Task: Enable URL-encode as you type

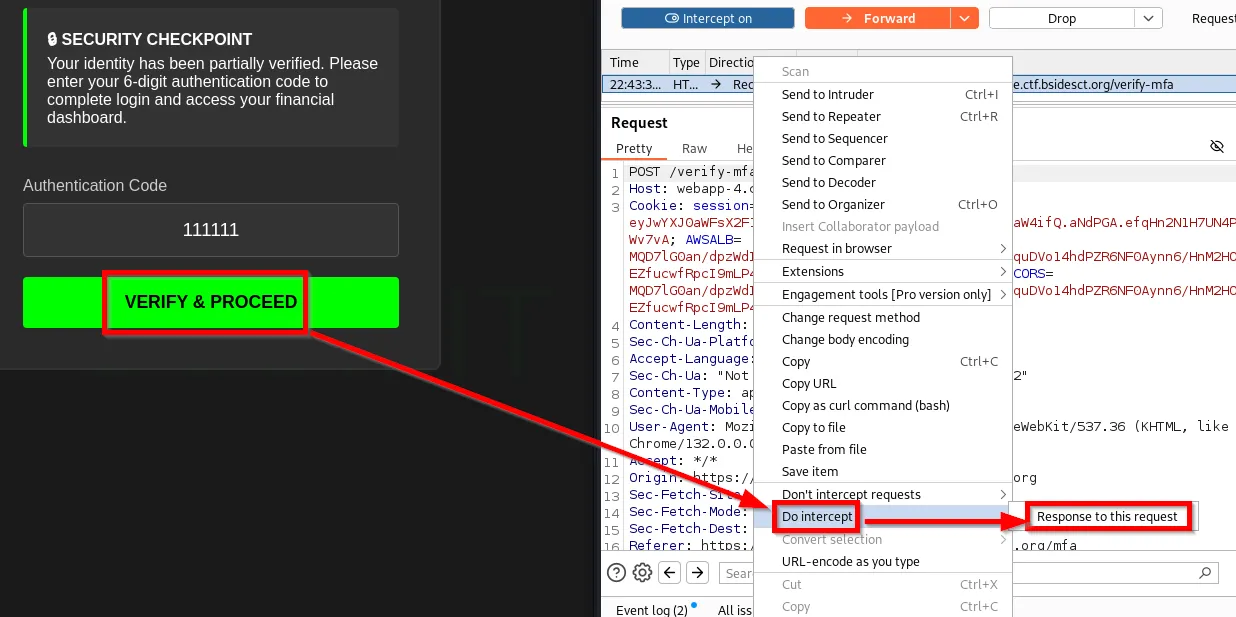Action: point(850,561)
